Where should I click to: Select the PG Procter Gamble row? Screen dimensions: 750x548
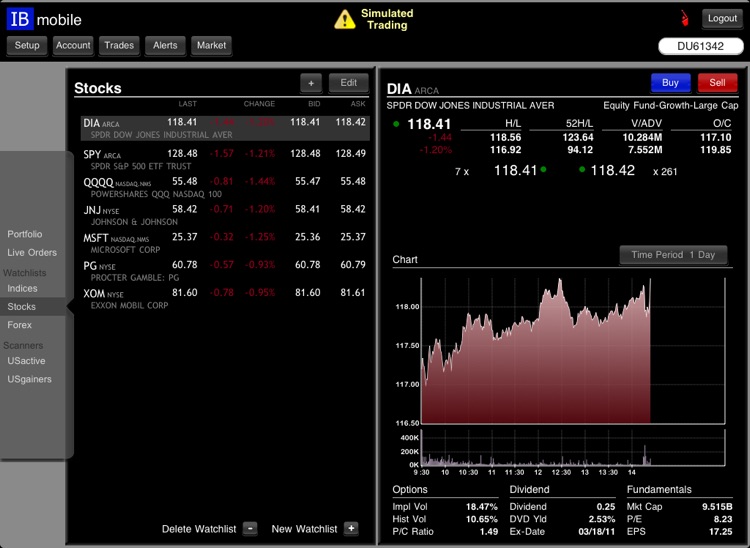(x=225, y=271)
